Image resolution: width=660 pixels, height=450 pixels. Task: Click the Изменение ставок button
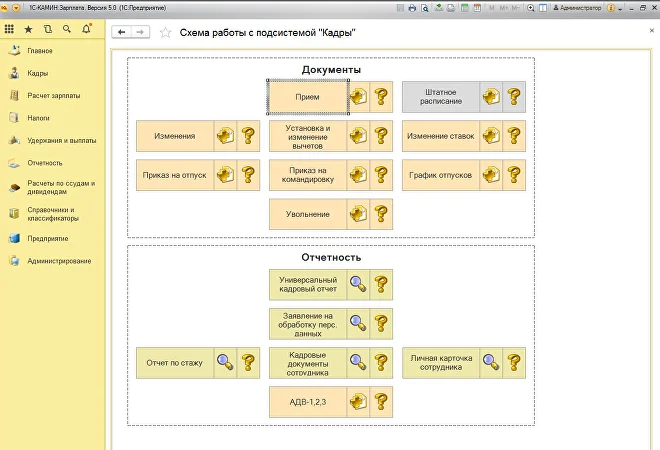pos(440,136)
